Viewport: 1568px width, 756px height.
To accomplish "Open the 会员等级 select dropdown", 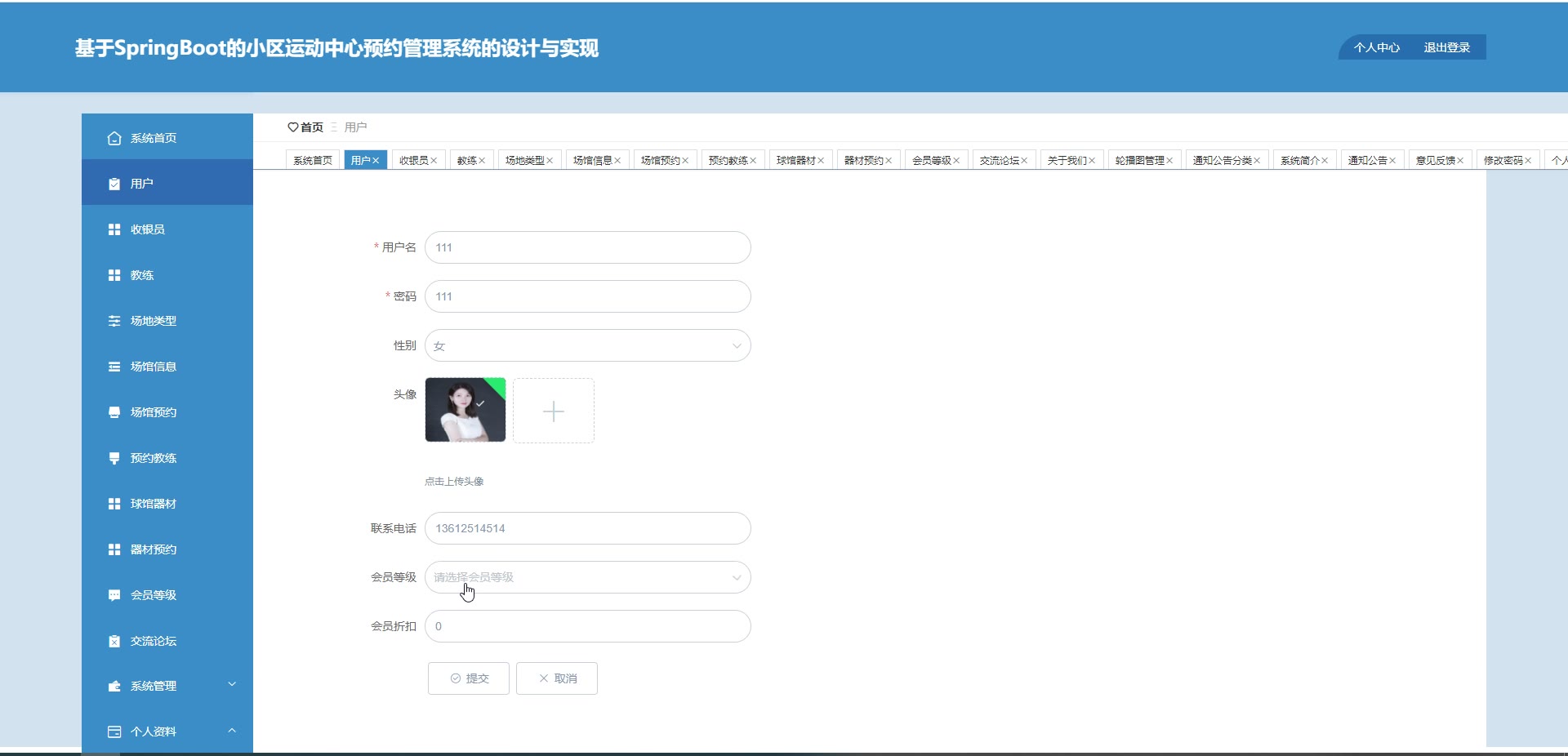I will (x=588, y=577).
